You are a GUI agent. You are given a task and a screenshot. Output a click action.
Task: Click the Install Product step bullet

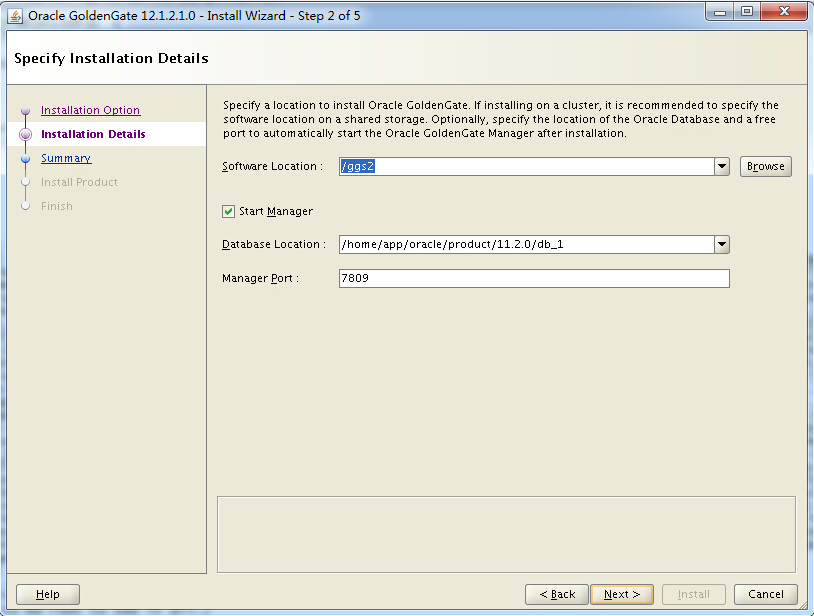[26, 183]
